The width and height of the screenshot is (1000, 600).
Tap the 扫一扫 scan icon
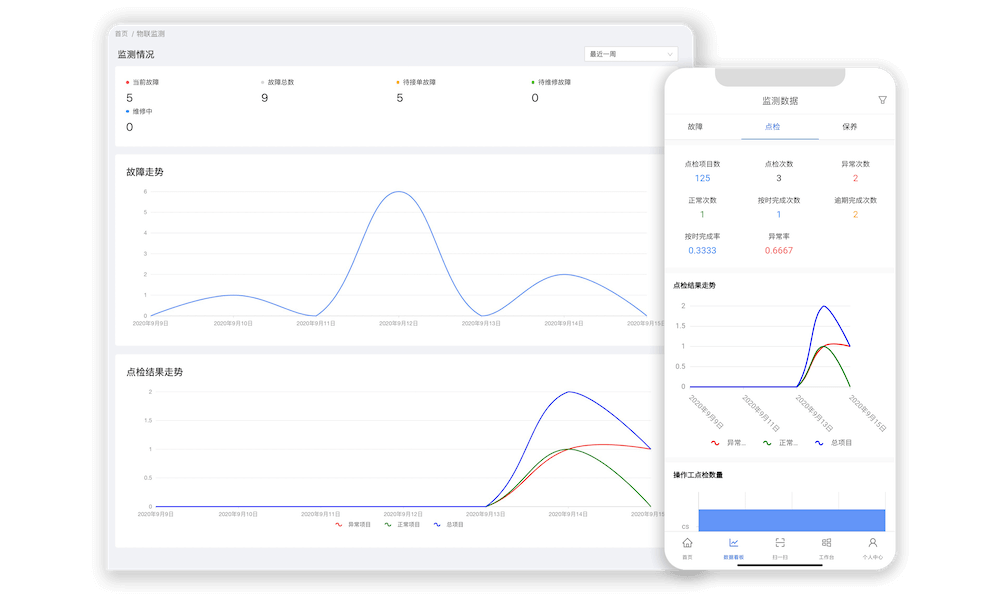(x=780, y=545)
